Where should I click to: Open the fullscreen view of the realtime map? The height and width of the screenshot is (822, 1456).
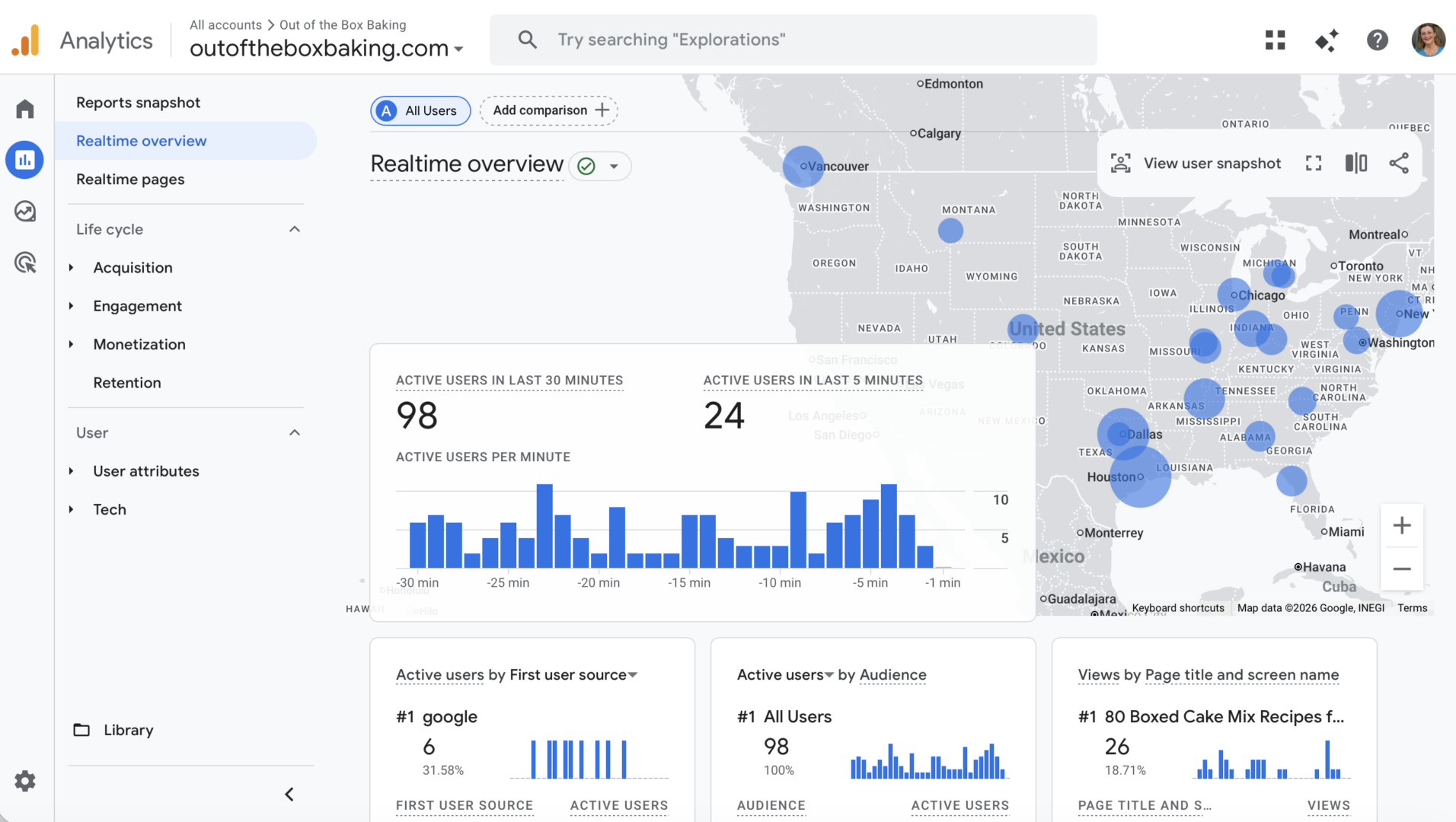pyautogui.click(x=1313, y=163)
